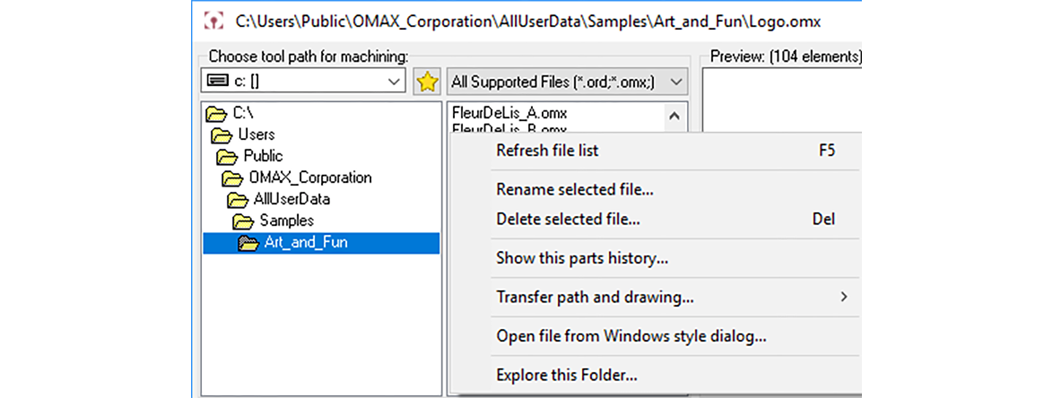Select the AllUserData folder
The image size is (1050, 398).
pos(279,199)
